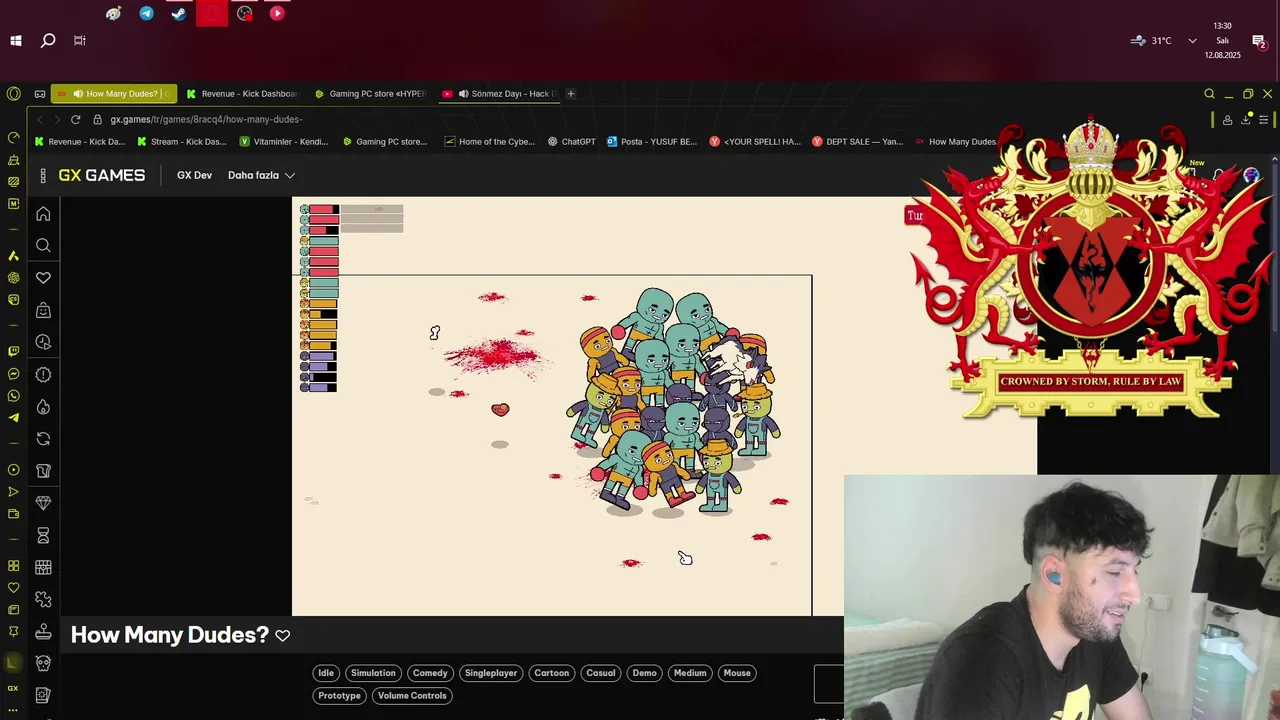Open the diamond icon in GX sidebar

tap(43, 503)
